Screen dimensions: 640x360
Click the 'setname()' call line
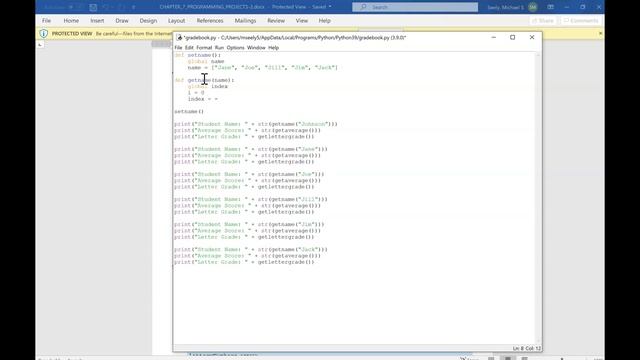[189, 111]
